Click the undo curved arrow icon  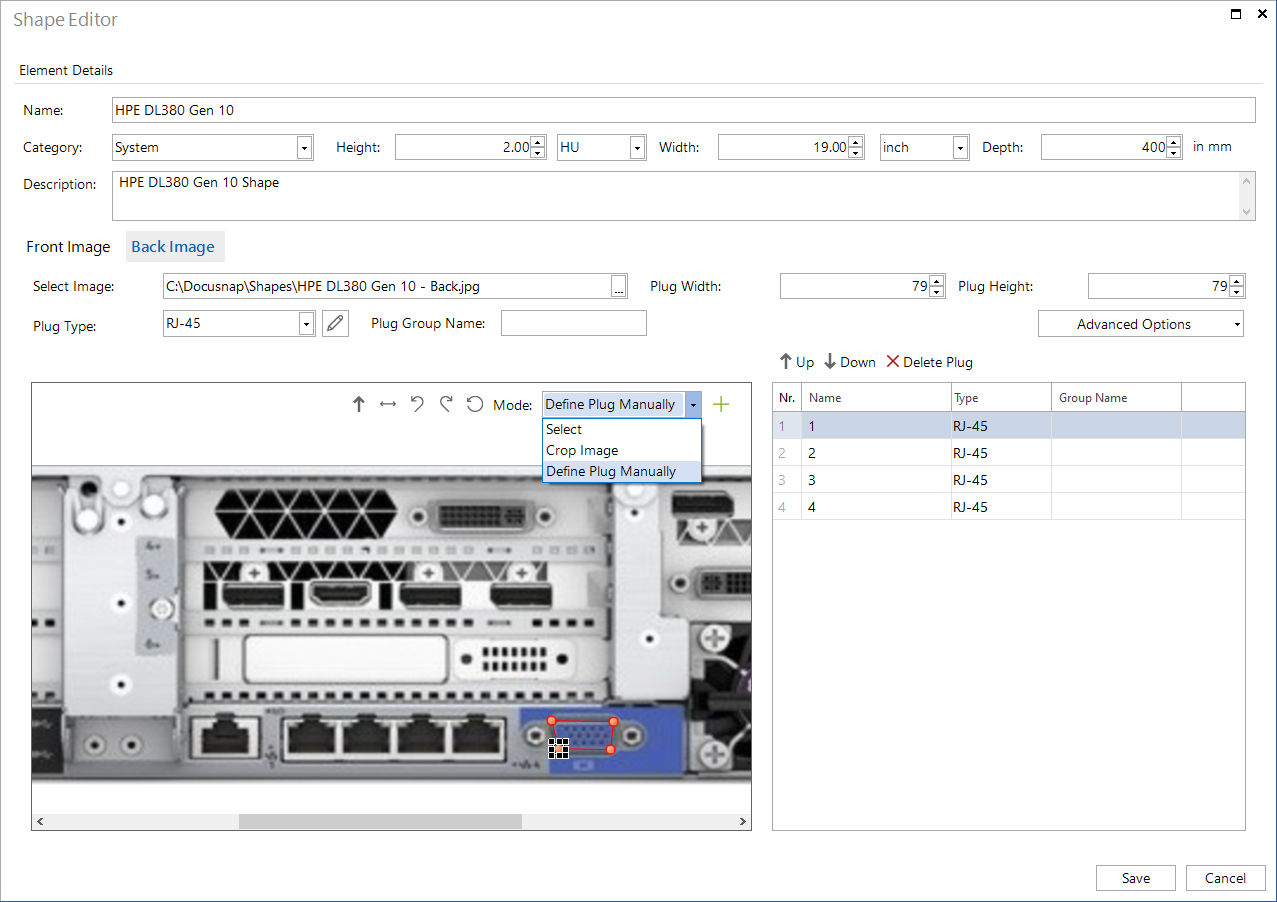pyautogui.click(x=417, y=404)
